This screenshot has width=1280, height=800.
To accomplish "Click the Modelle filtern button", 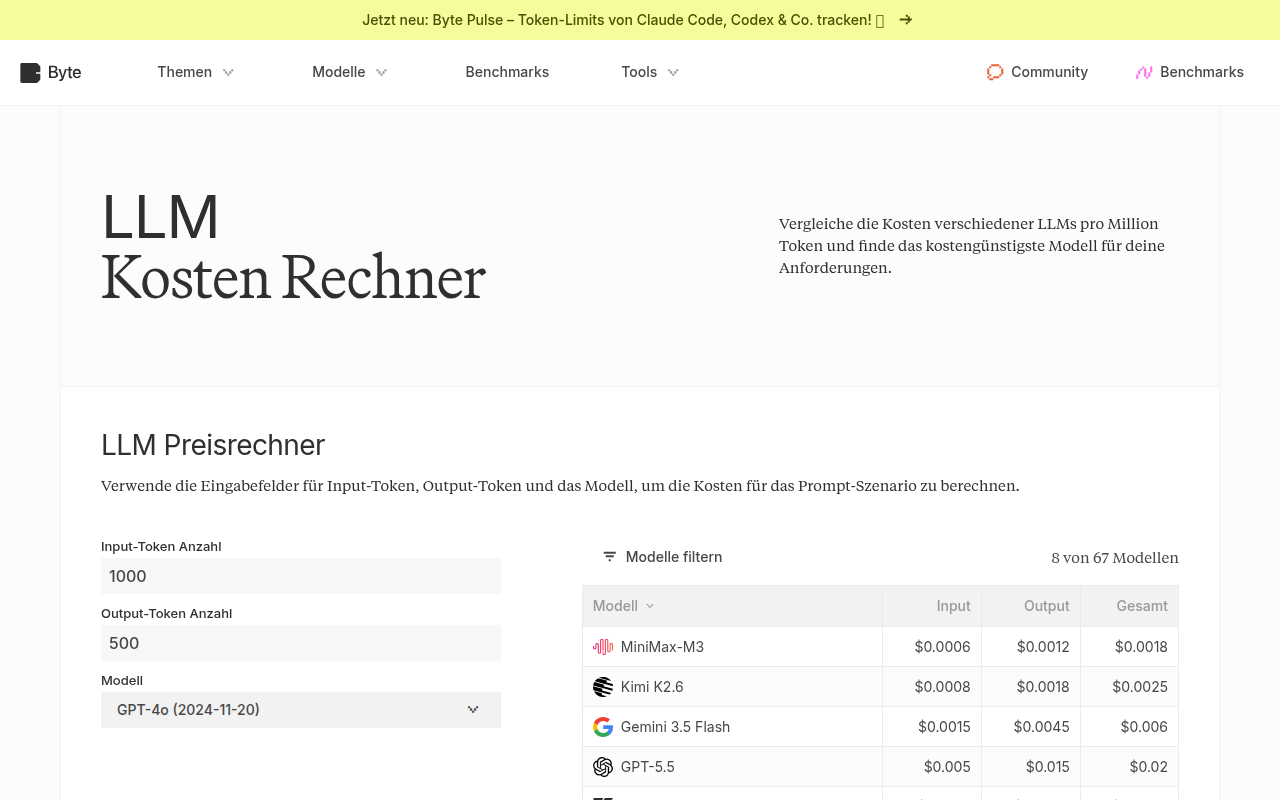I will (x=662, y=557).
